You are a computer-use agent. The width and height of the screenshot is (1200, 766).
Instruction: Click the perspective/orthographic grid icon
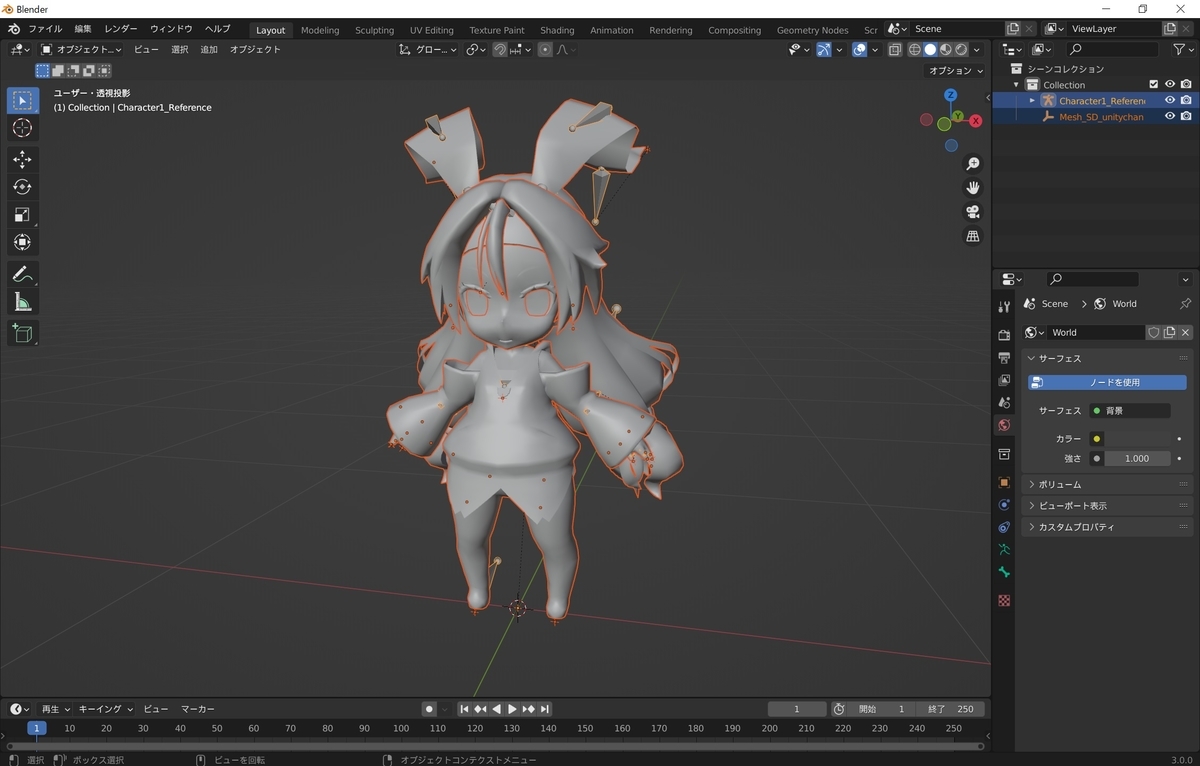[x=972, y=236]
